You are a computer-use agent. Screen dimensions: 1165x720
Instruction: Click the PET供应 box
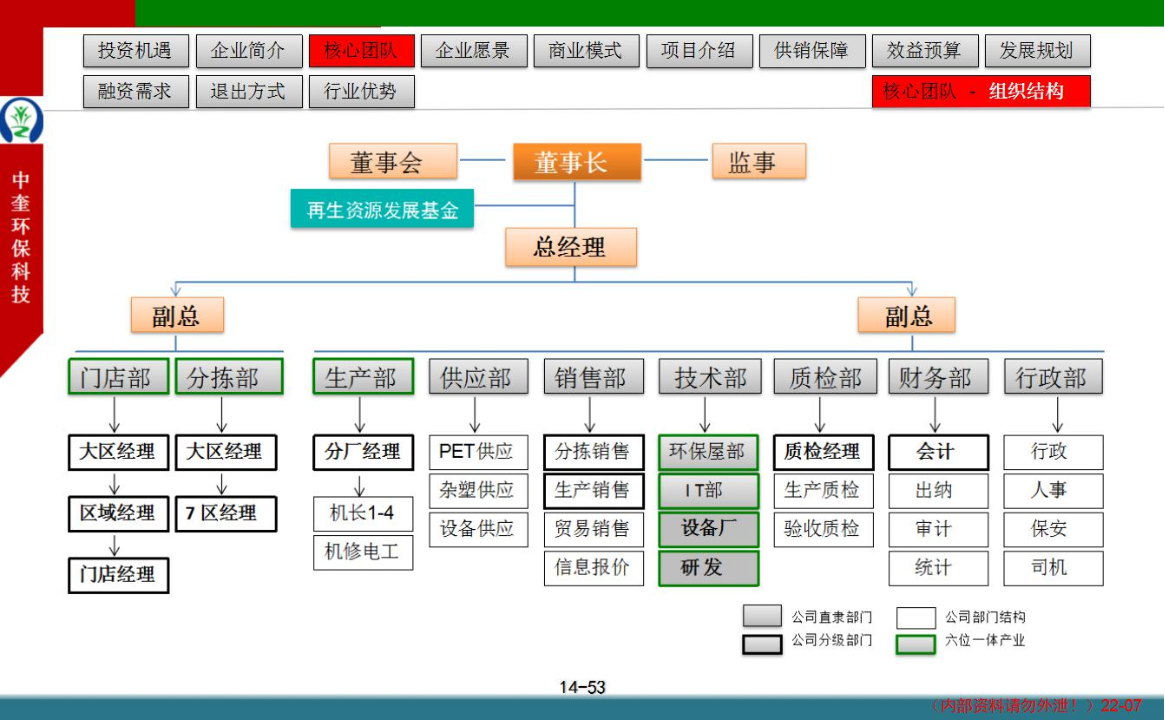478,452
